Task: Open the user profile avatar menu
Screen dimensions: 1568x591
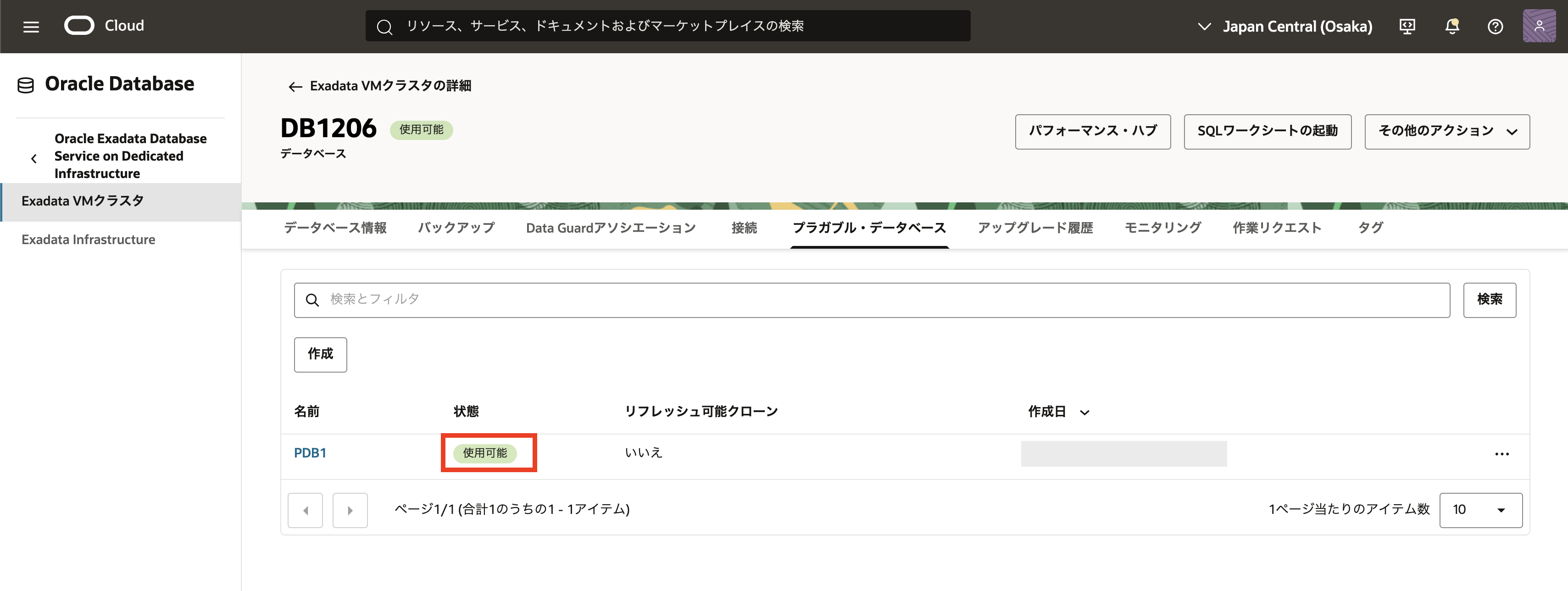Action: (x=1539, y=26)
